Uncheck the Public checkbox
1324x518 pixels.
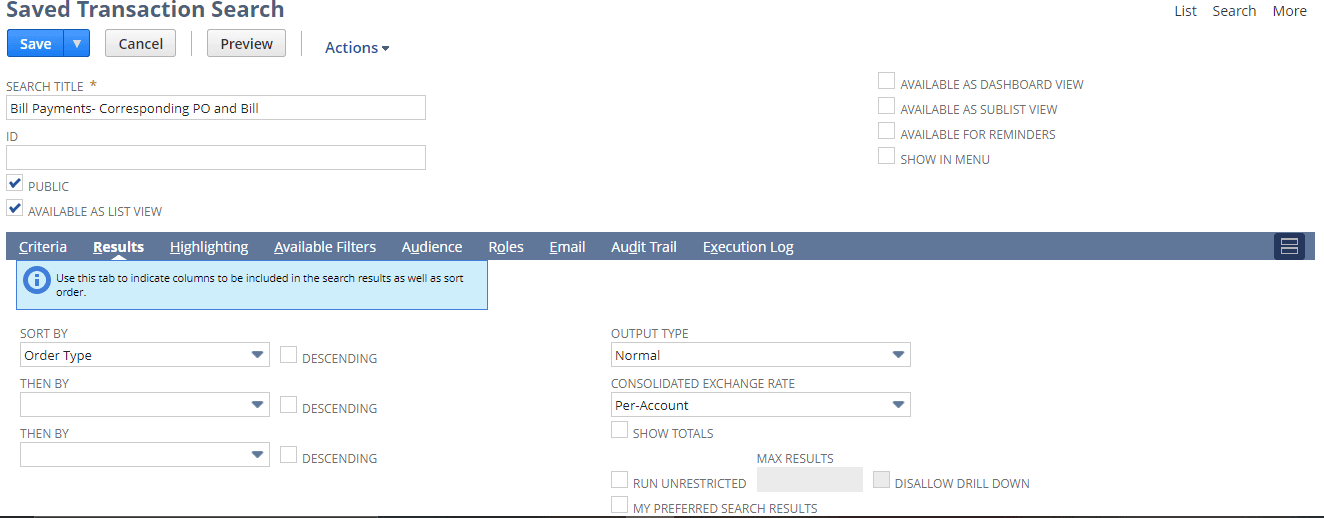[x=15, y=184]
